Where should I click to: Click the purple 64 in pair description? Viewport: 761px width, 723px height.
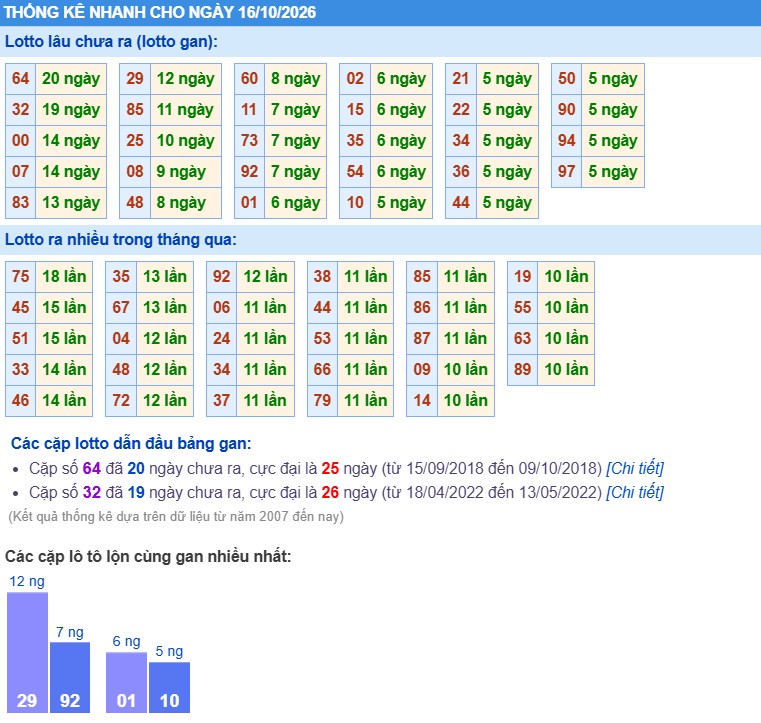tap(92, 468)
